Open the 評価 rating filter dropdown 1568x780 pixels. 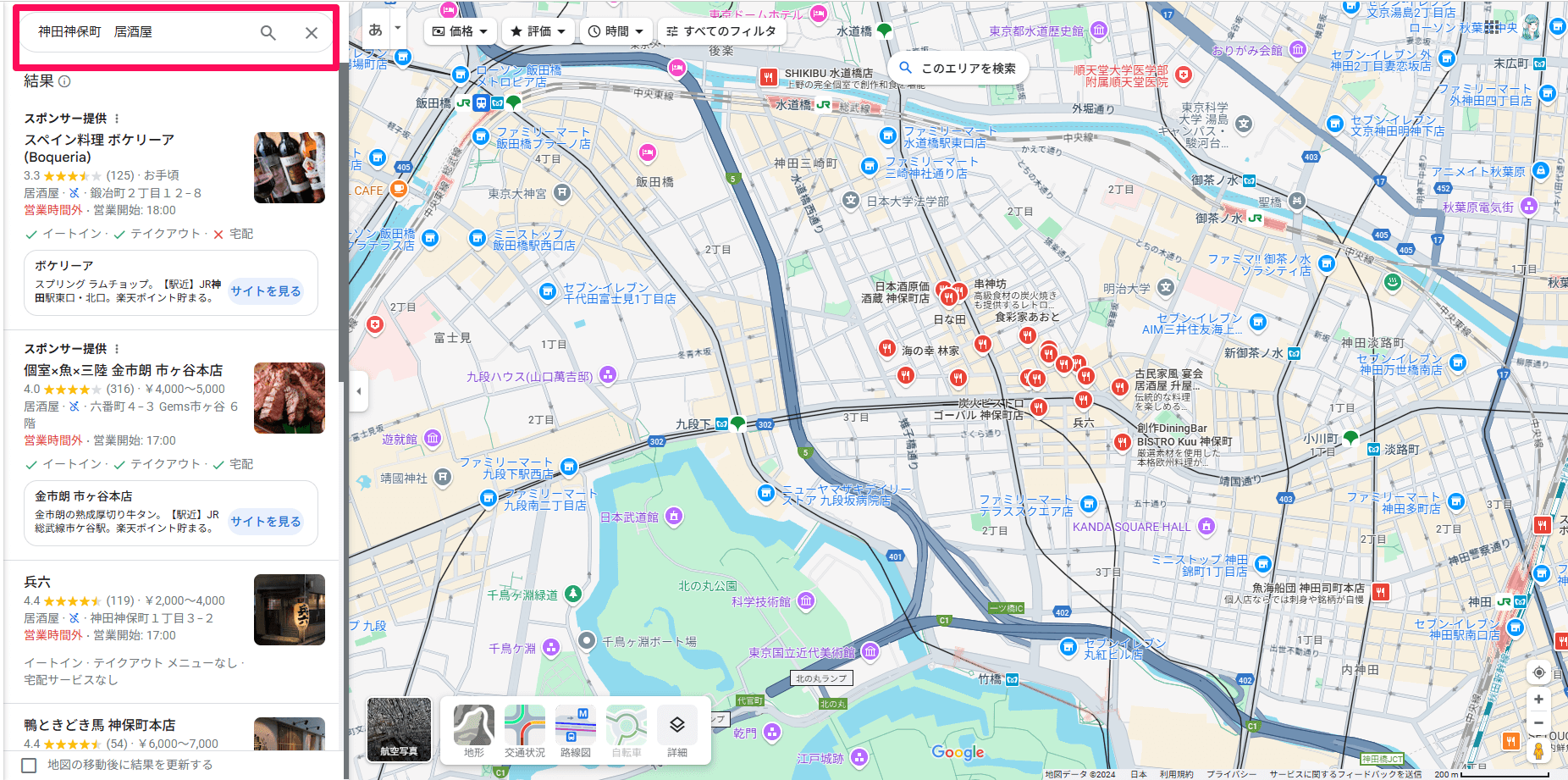pos(538,31)
